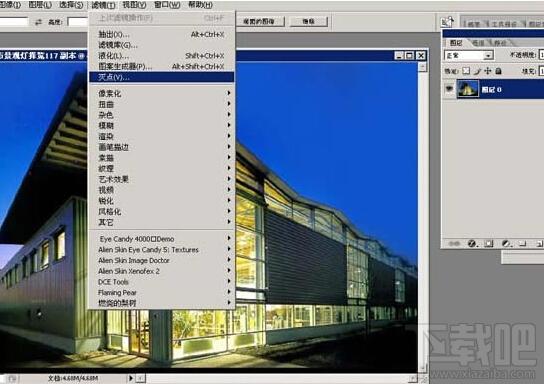This screenshot has width=544, height=384.
Task: Open 窗口(W) menu
Action: tap(167, 5)
